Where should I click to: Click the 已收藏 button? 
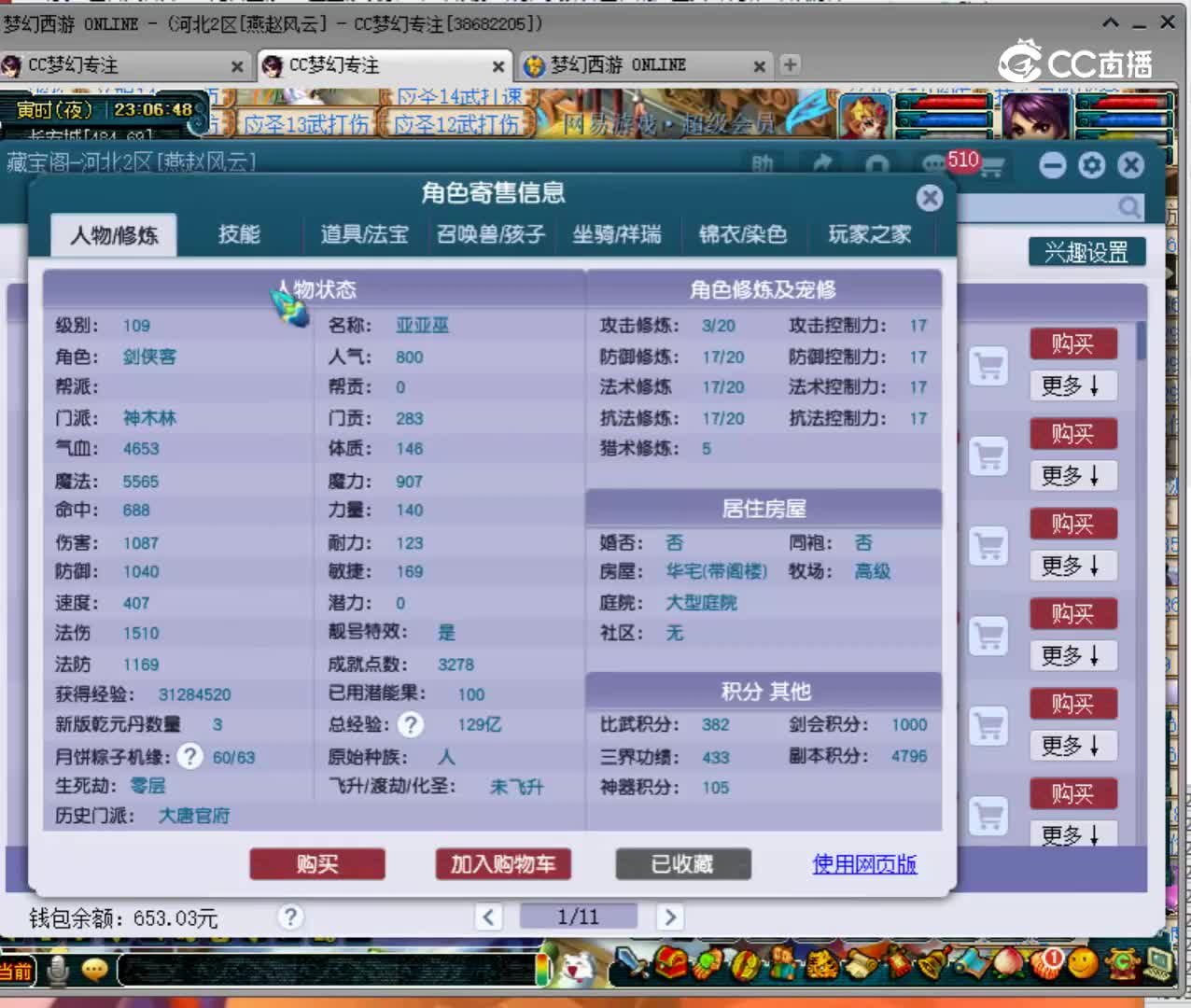click(x=683, y=864)
